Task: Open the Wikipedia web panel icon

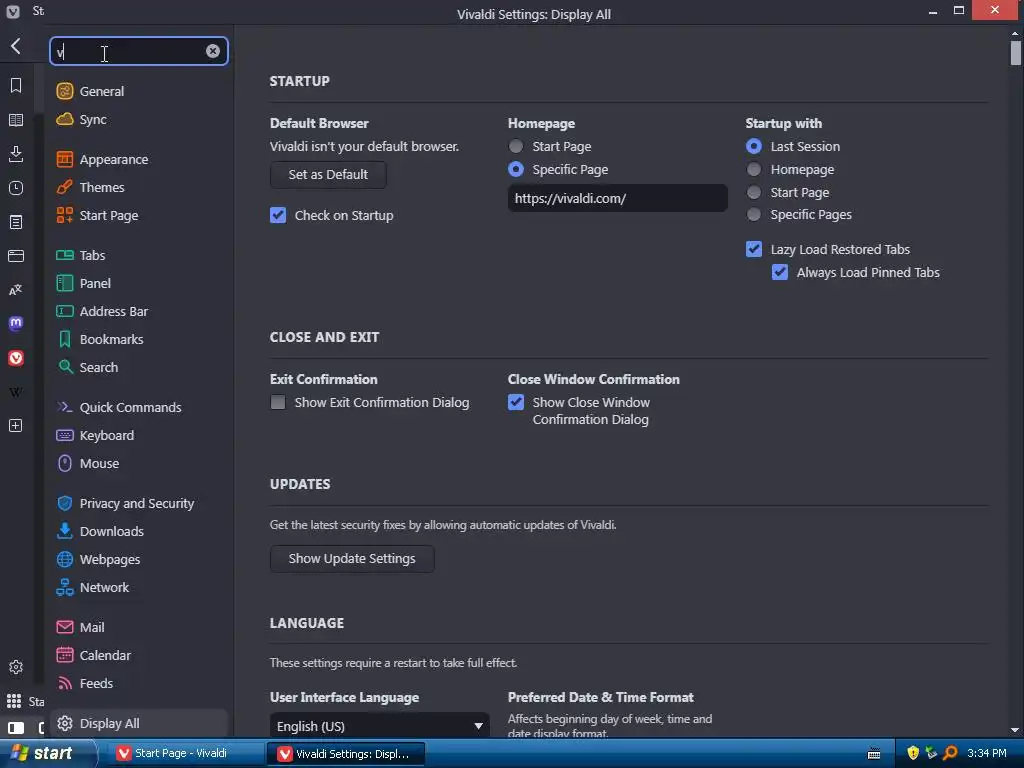Action: [x=16, y=392]
